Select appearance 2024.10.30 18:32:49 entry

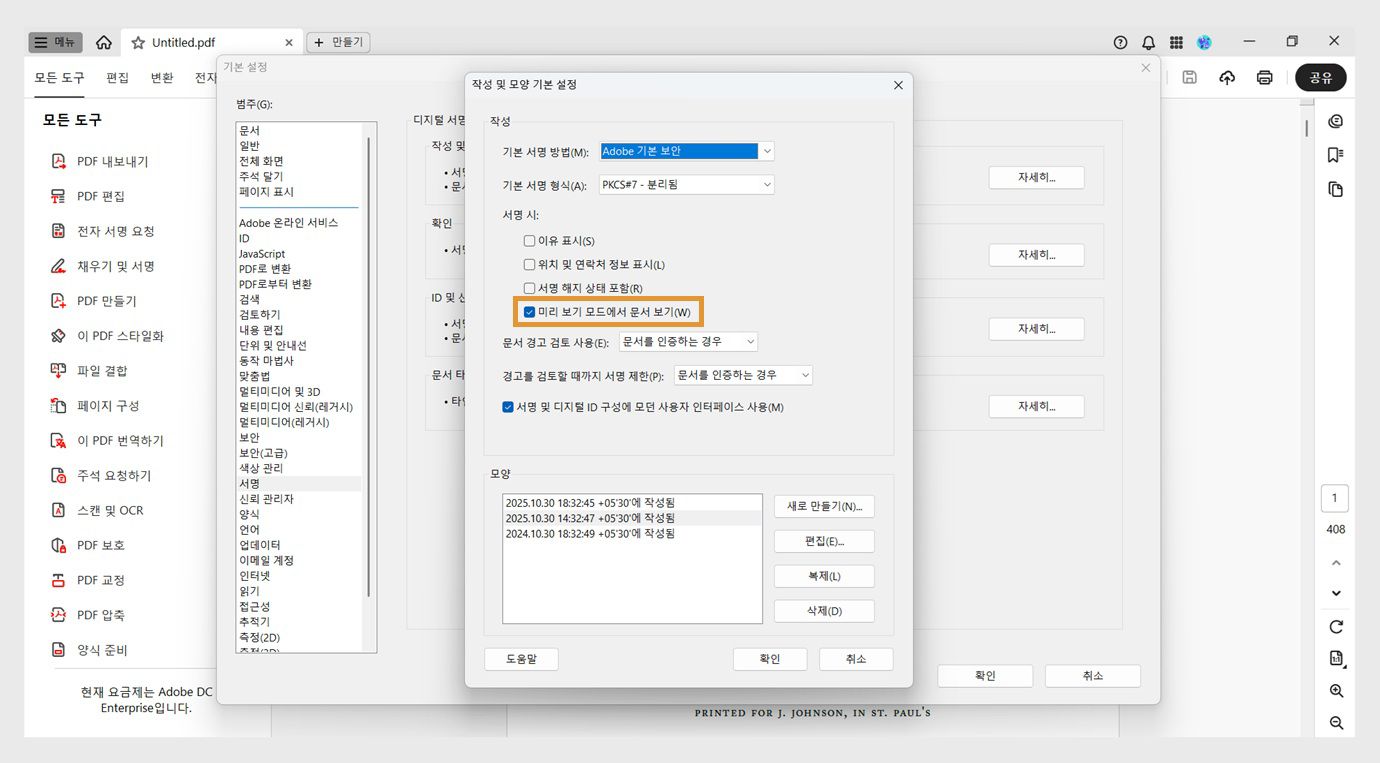coord(632,534)
